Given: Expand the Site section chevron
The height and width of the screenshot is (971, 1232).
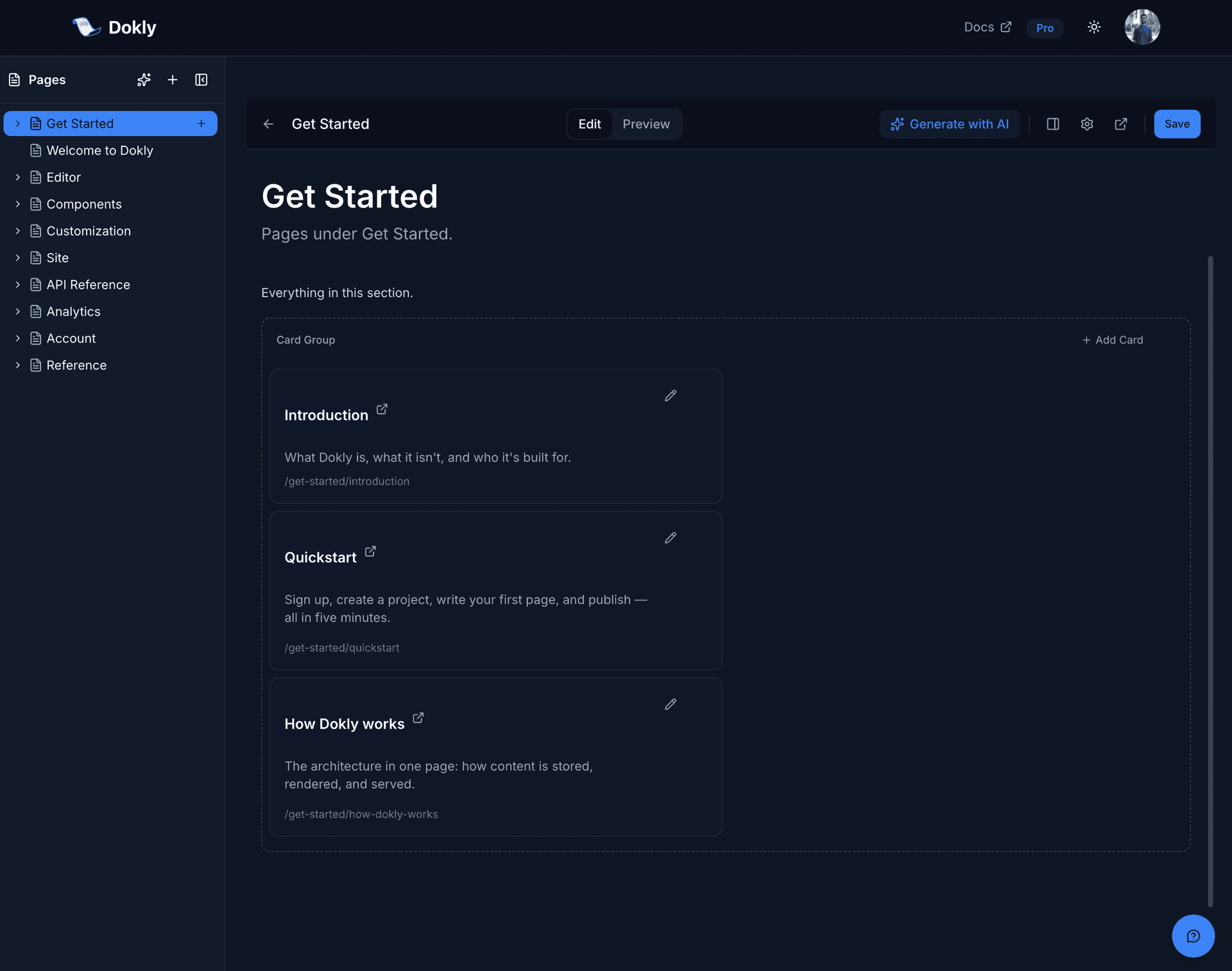Looking at the screenshot, I should (x=18, y=258).
